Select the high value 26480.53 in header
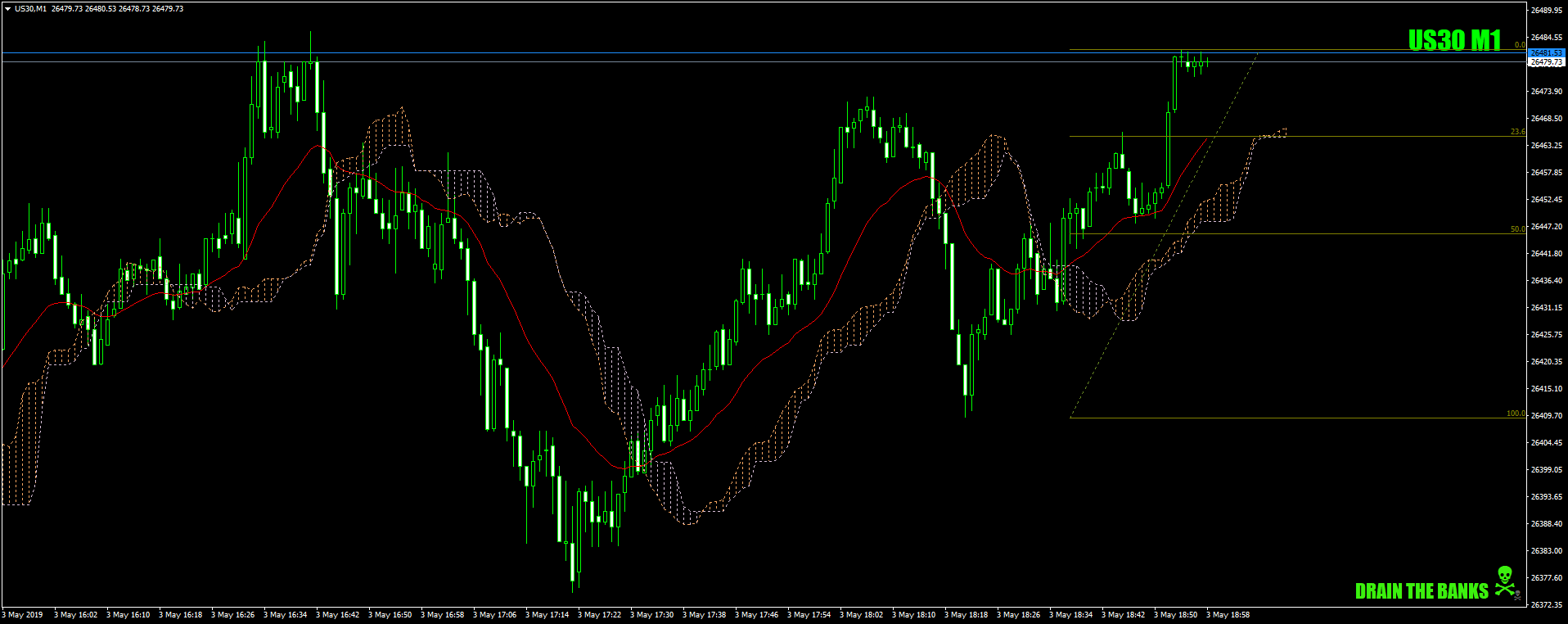Image resolution: width=1568 pixels, height=624 pixels. (x=101, y=9)
